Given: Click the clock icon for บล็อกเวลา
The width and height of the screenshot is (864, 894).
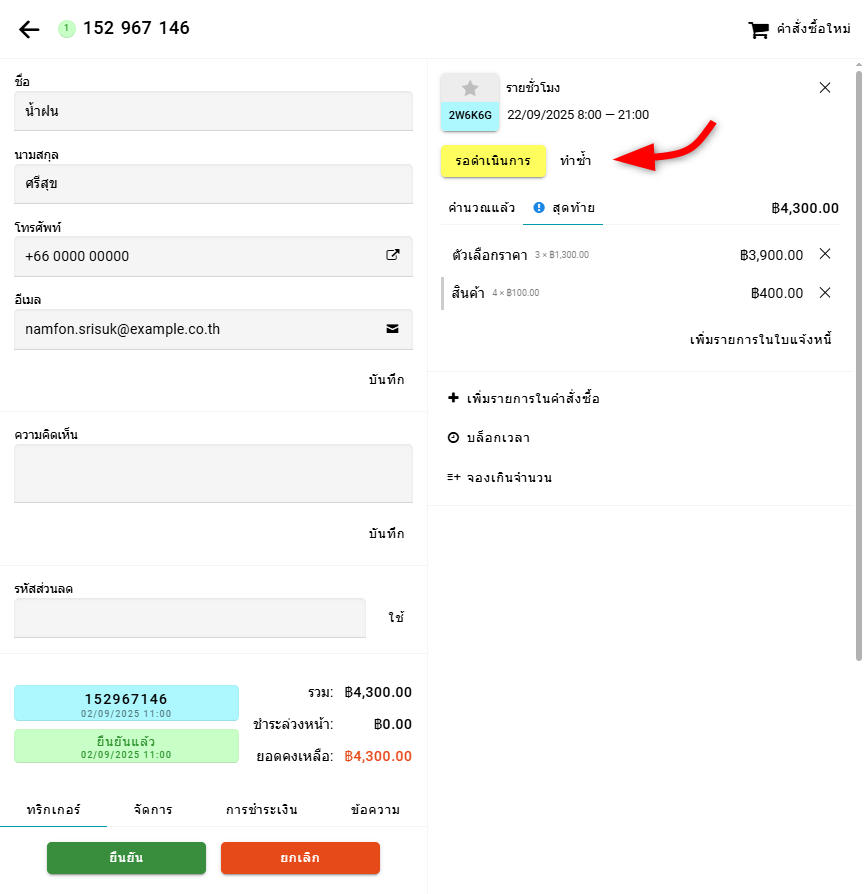Looking at the screenshot, I should tap(453, 438).
